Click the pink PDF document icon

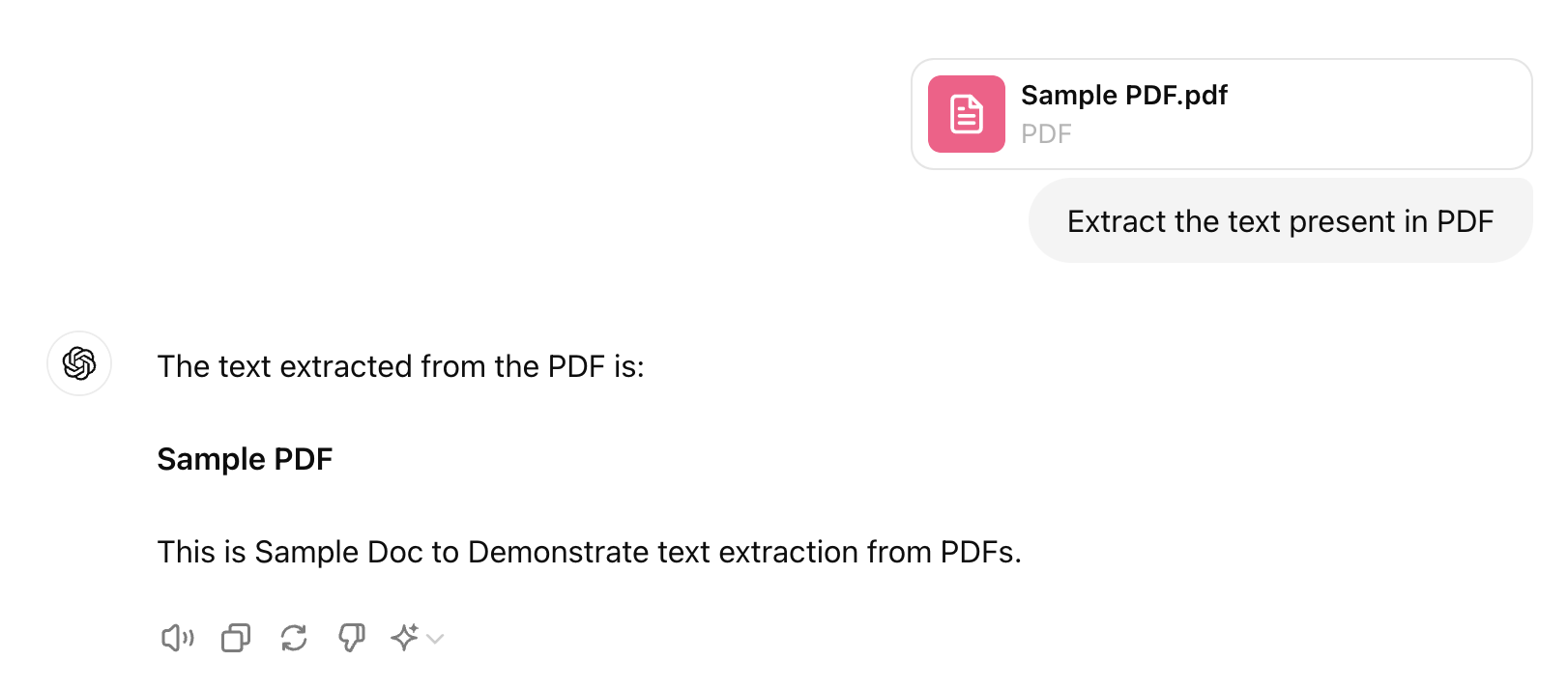click(966, 113)
